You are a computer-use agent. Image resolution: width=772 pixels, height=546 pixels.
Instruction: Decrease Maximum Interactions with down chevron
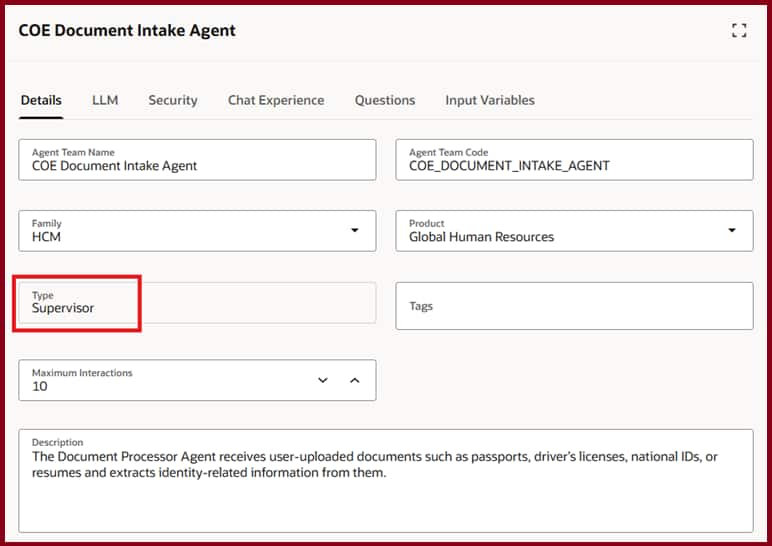[x=323, y=380]
